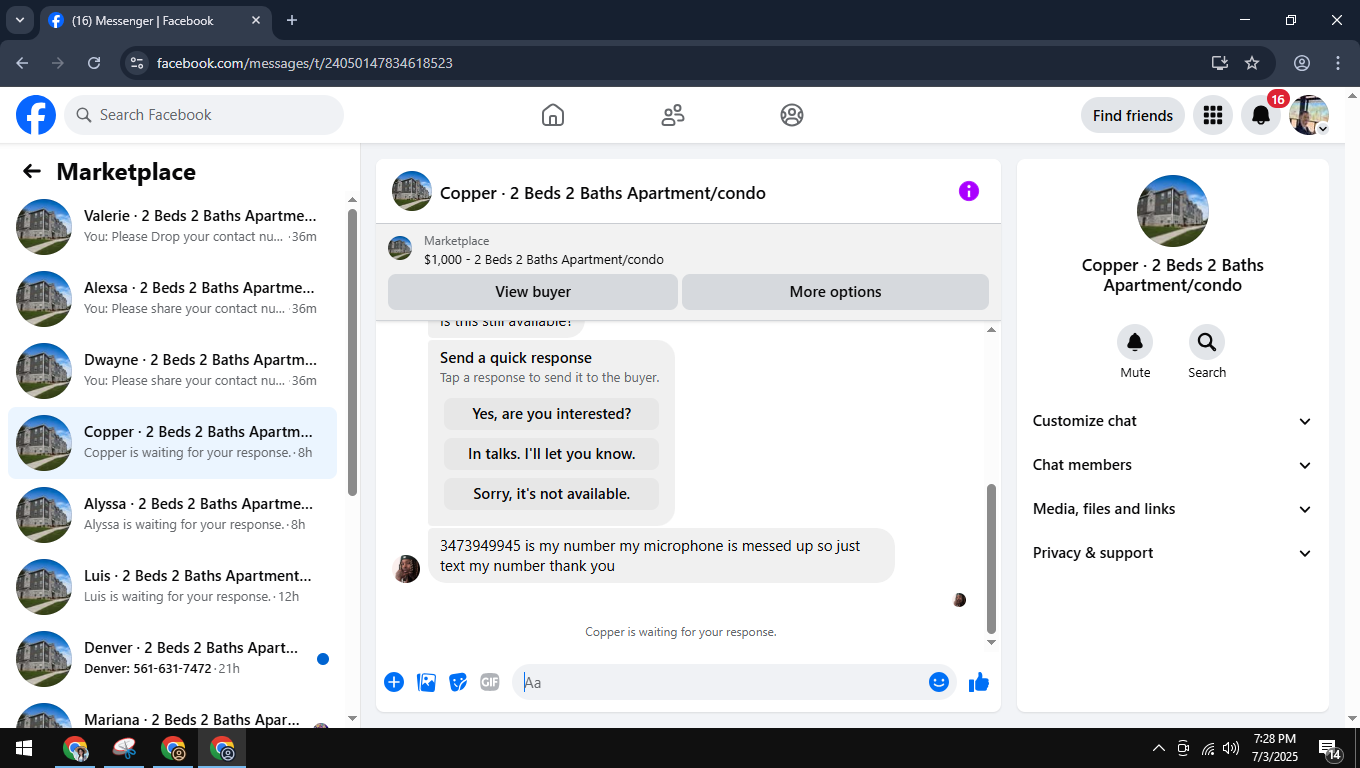Click the chat messages scrollbar
This screenshot has width=1360, height=768.
tap(991, 558)
